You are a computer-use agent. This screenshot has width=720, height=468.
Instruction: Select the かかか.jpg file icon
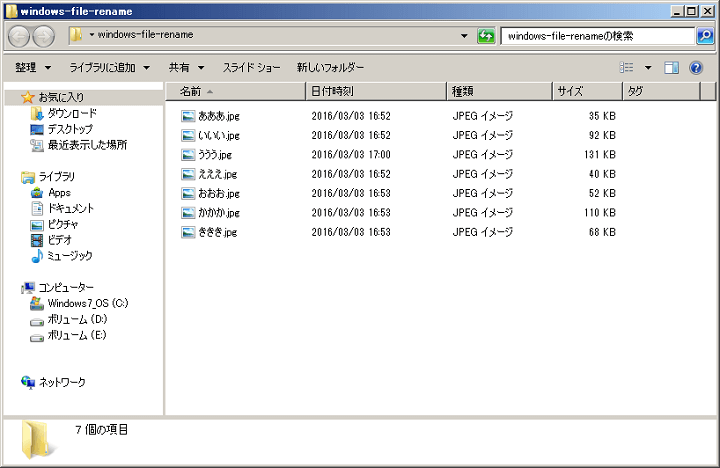coord(188,213)
